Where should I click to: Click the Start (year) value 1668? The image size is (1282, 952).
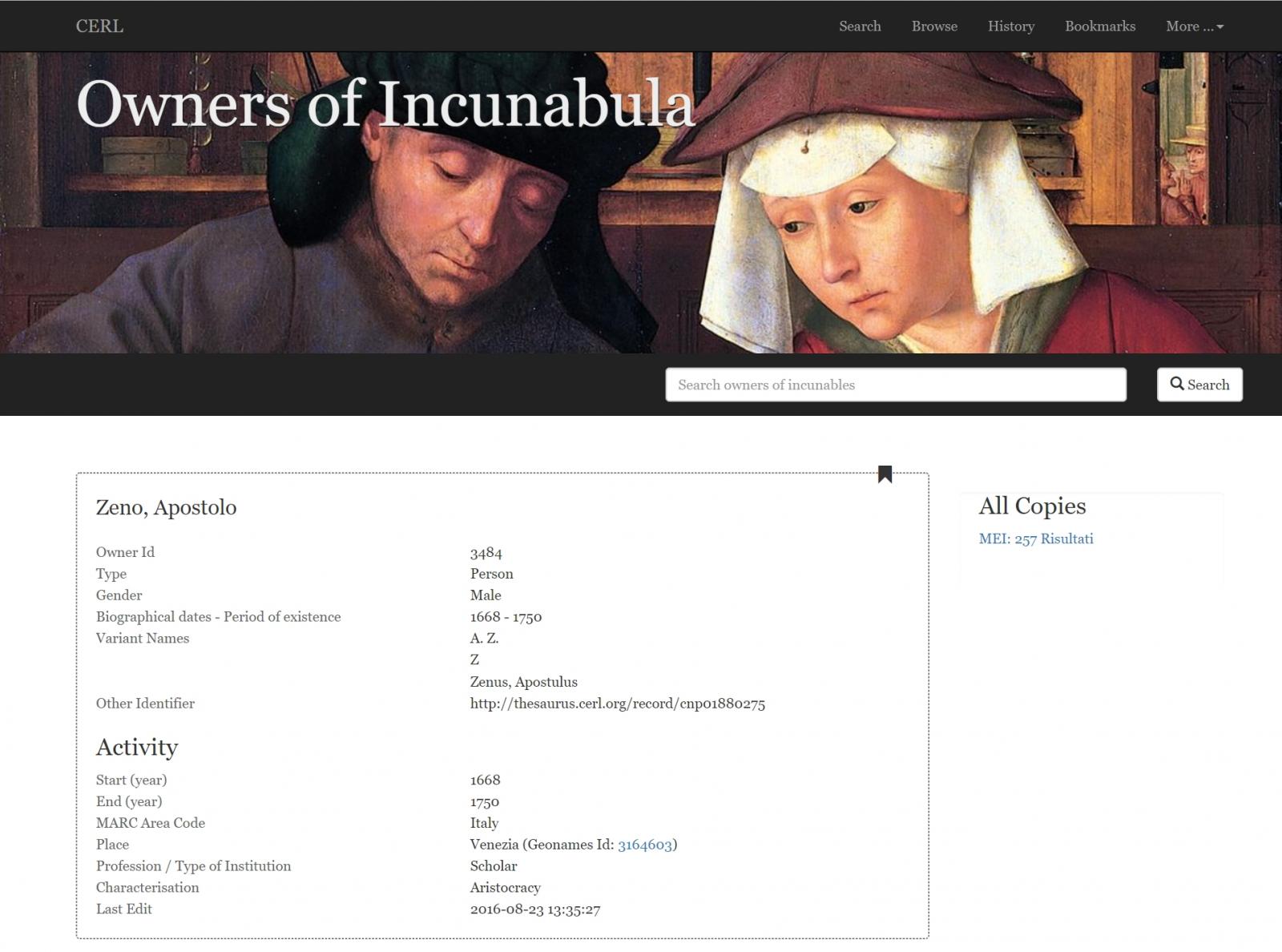point(485,781)
